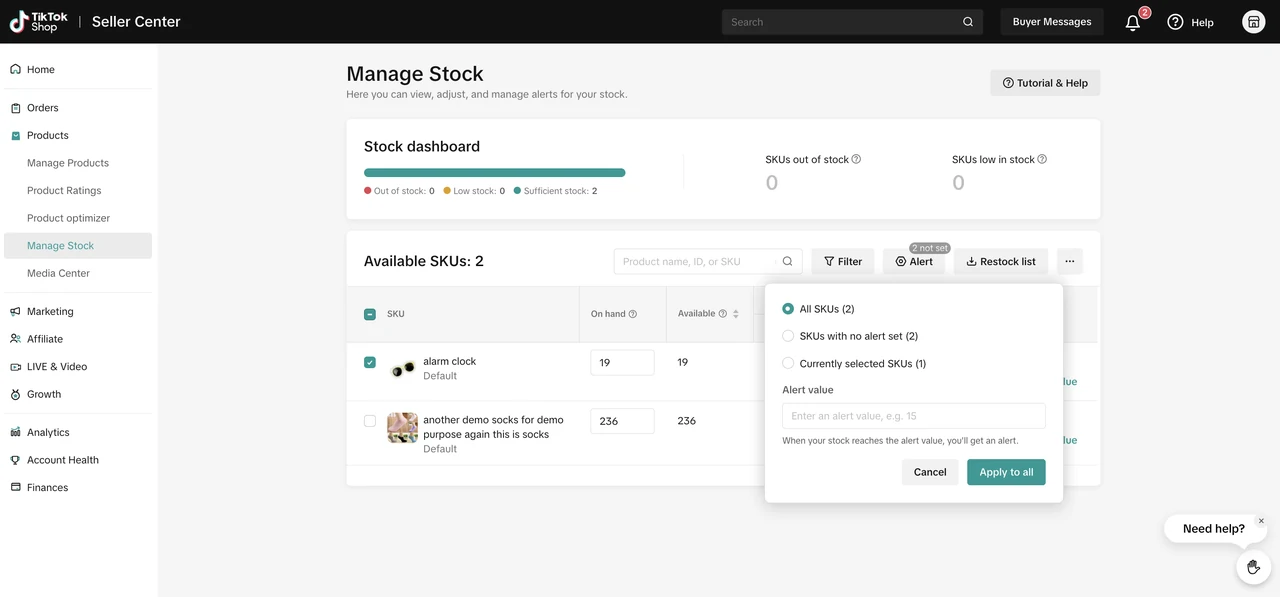Click info icon next to SKUs out of stock
This screenshot has height=597, width=1280.
coord(856,159)
